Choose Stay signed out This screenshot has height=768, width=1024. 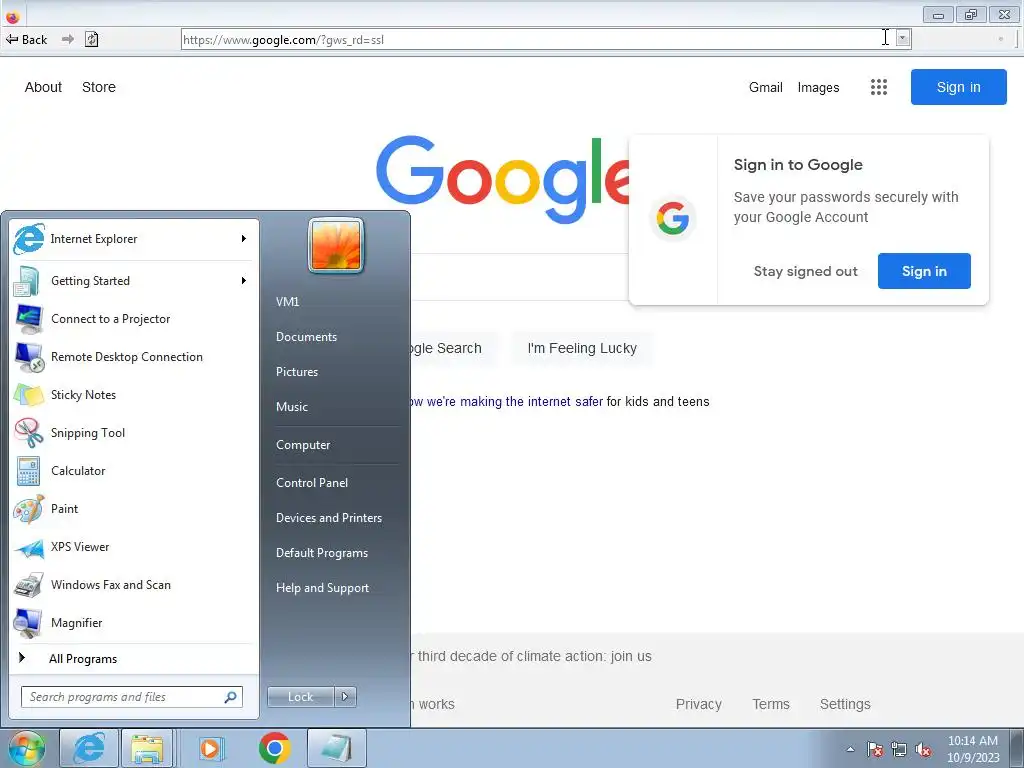[805, 271]
